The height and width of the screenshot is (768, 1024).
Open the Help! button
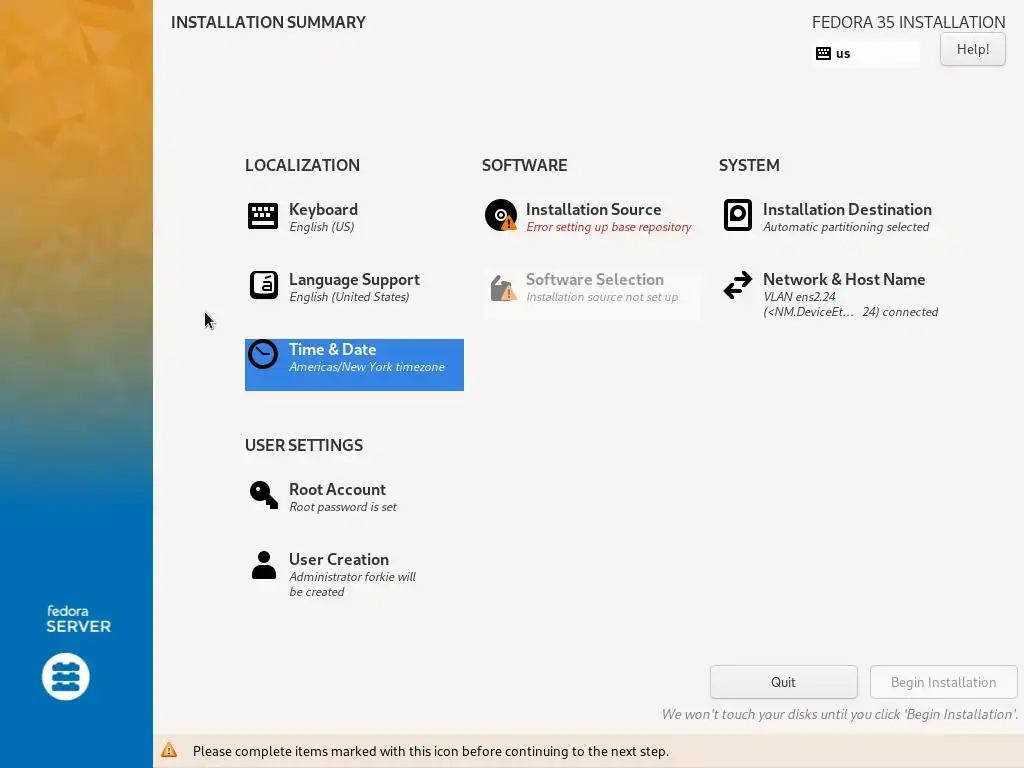tap(972, 49)
